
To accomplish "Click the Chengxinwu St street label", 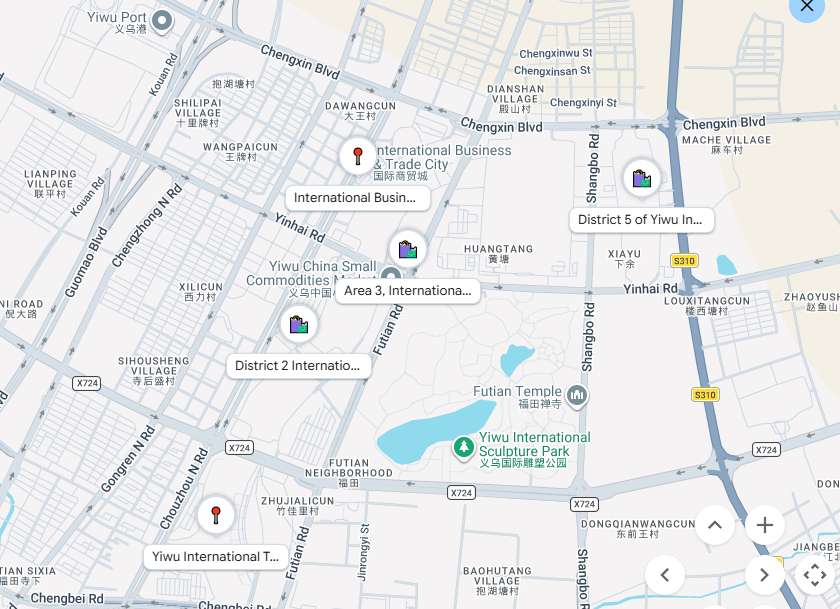I will click(x=556, y=54).
